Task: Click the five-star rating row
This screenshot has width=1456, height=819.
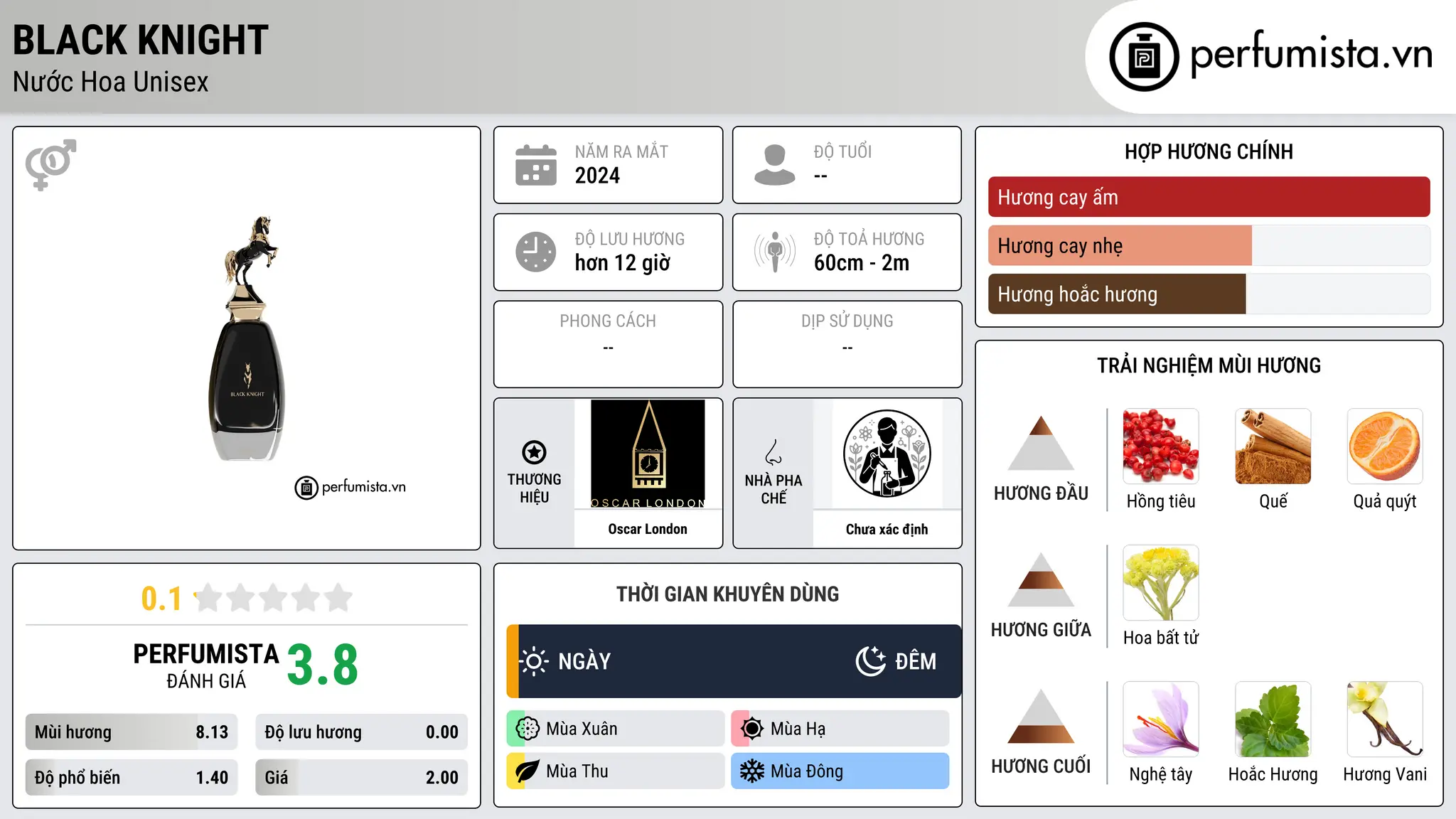Action: pos(273,598)
